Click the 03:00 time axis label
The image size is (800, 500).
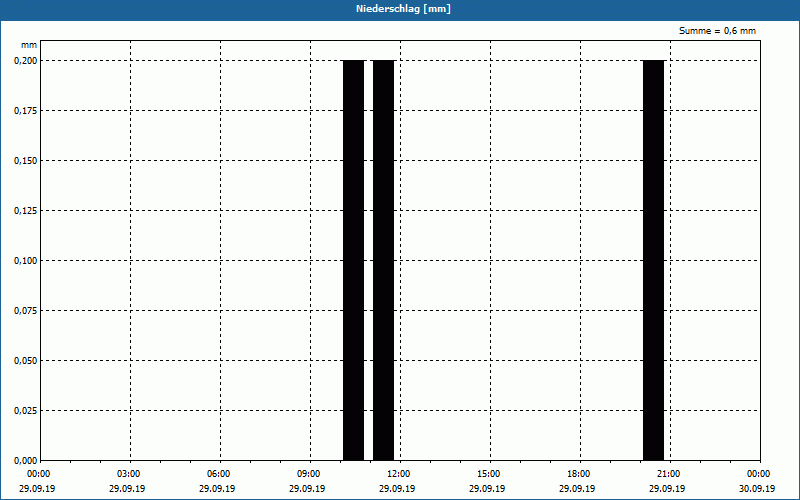[129, 474]
